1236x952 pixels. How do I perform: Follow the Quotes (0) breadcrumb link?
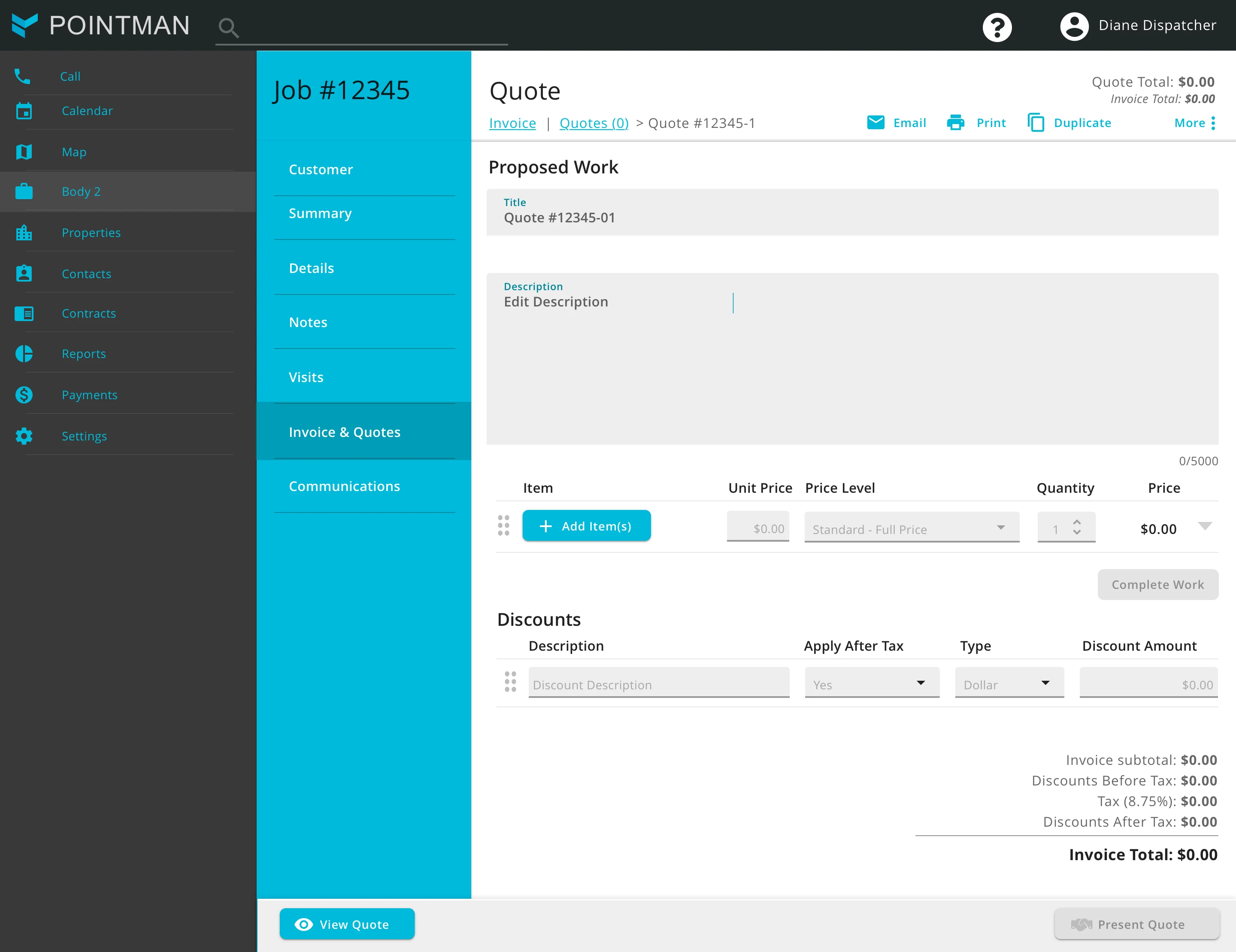tap(594, 123)
